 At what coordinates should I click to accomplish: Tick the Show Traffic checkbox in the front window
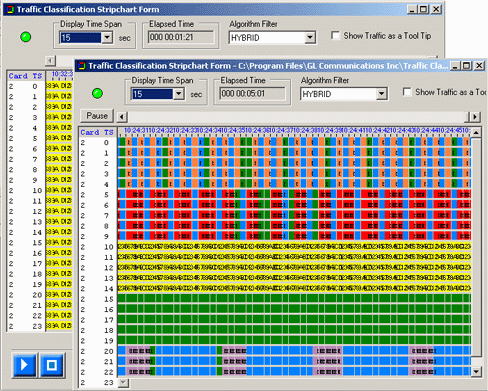click(407, 92)
